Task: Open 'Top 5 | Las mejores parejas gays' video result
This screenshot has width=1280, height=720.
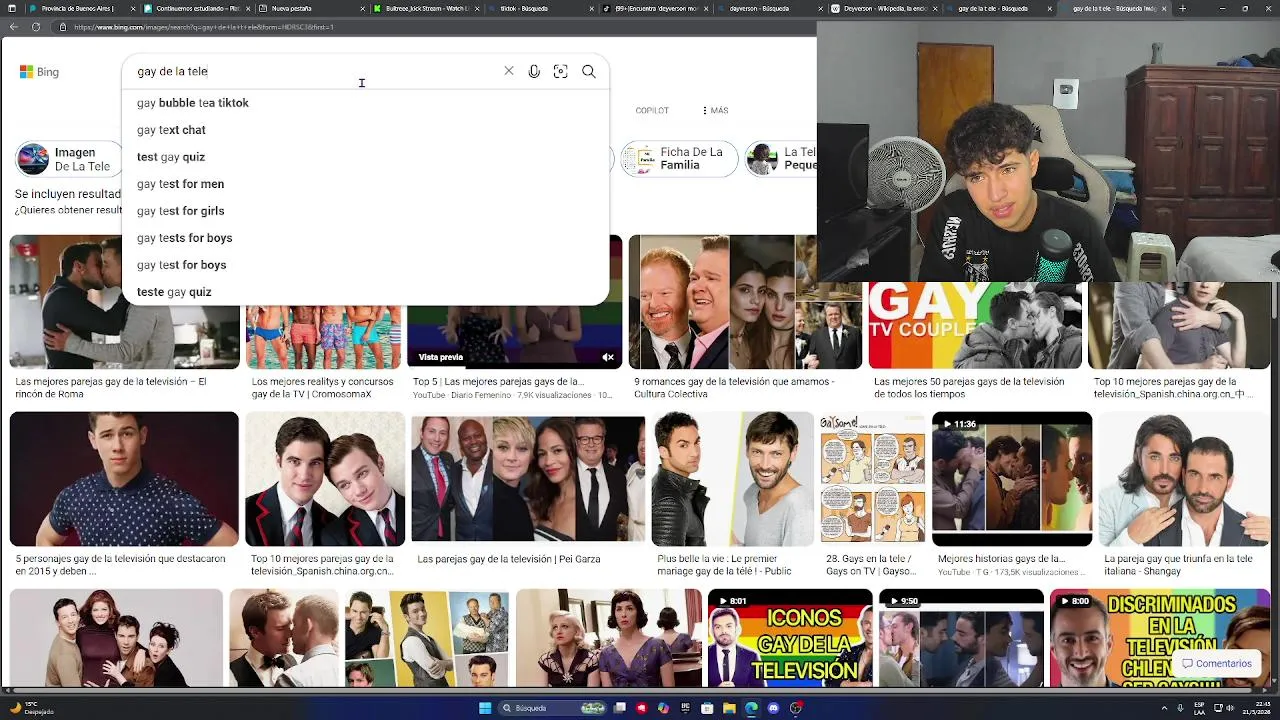Action: click(x=498, y=381)
